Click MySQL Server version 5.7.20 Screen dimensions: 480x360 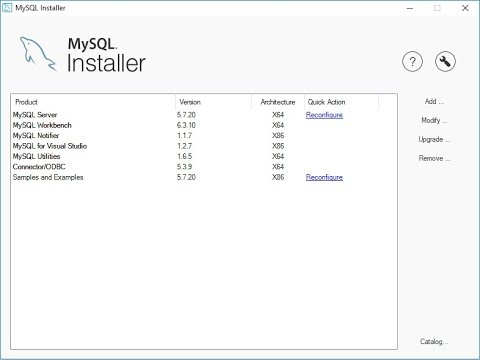click(x=186, y=115)
